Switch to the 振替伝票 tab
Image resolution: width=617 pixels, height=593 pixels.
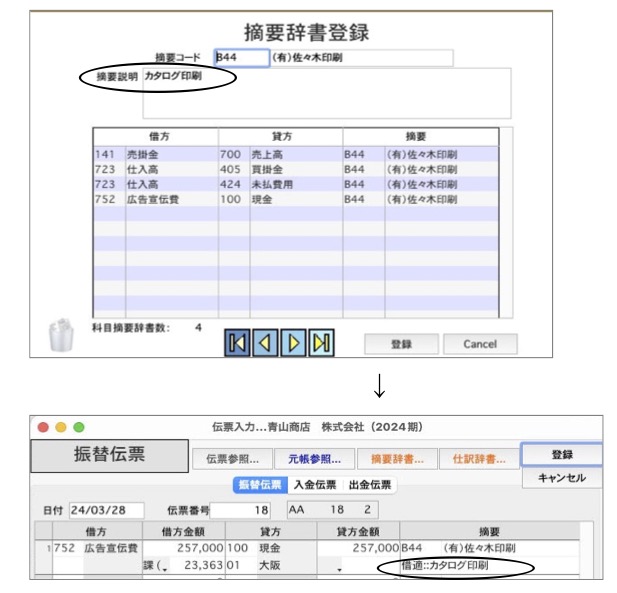pyautogui.click(x=260, y=485)
